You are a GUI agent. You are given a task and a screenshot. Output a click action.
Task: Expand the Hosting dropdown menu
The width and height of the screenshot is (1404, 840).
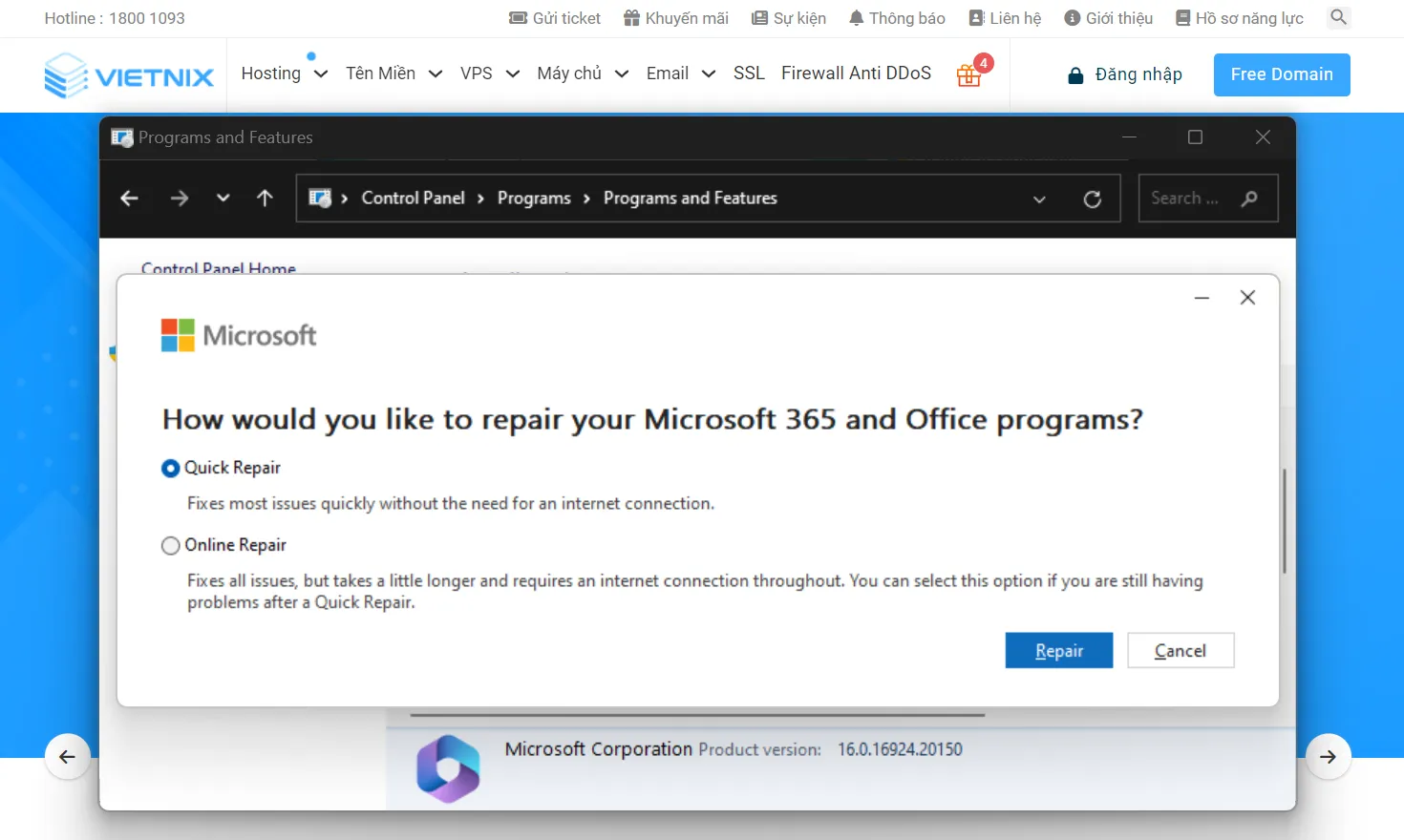tap(284, 73)
